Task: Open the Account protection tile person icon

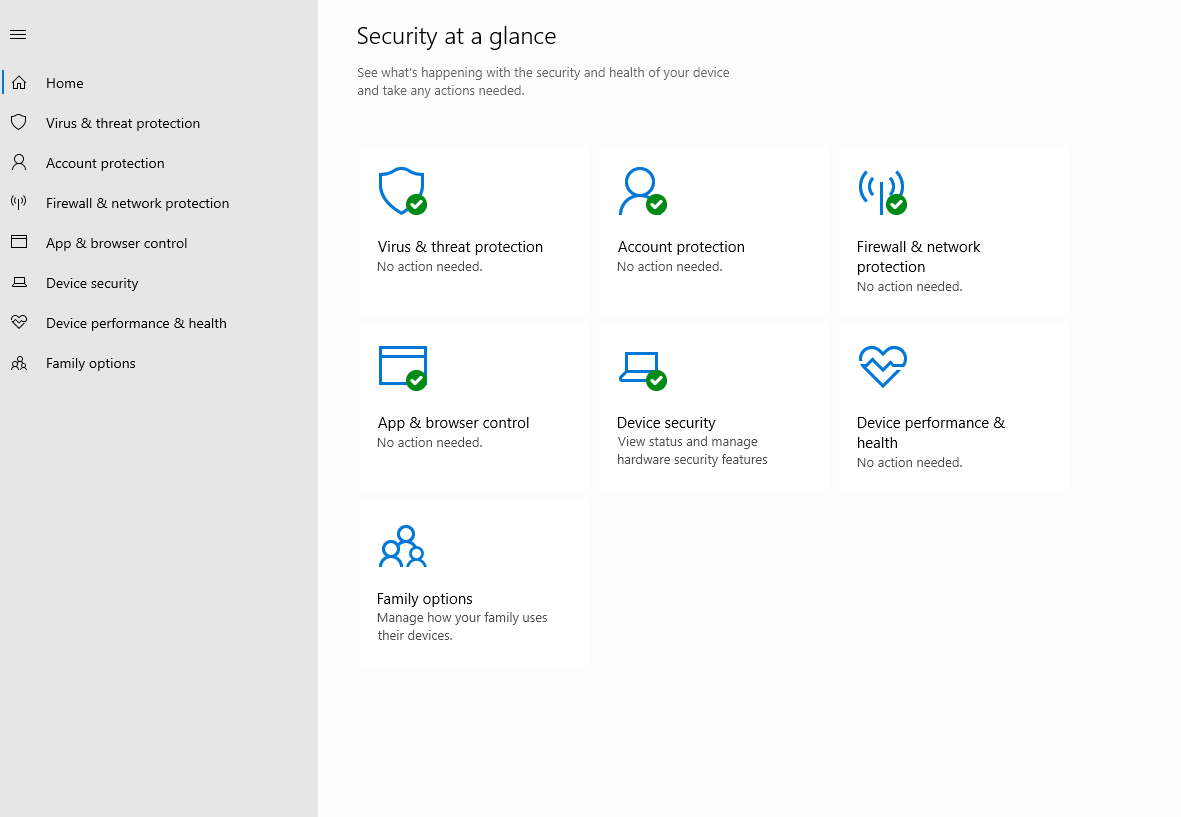Action: click(640, 190)
